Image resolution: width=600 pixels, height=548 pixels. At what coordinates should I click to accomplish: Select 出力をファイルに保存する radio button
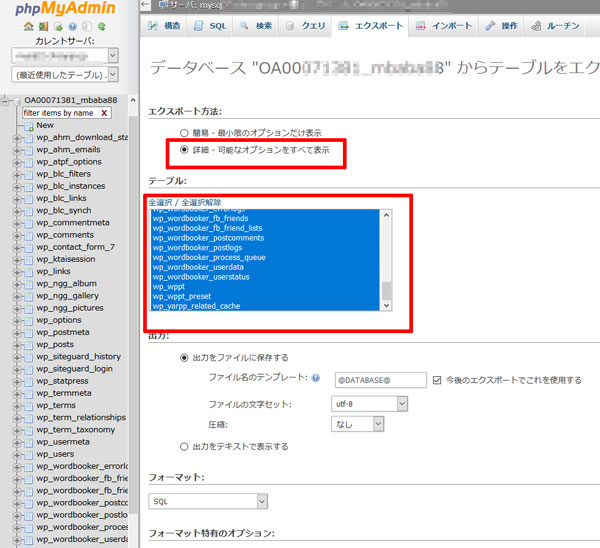(x=184, y=358)
